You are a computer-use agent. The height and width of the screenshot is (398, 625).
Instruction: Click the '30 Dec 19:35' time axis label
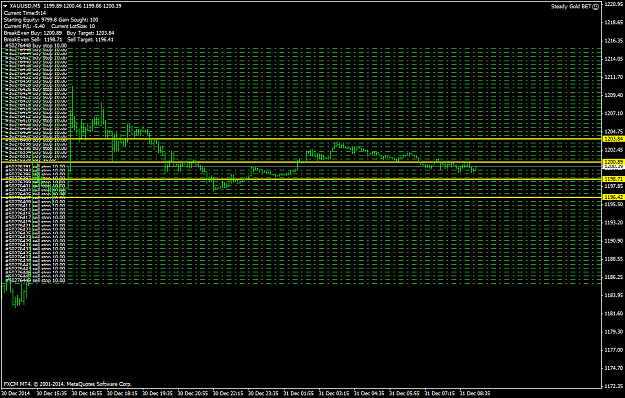pyautogui.click(x=157, y=393)
